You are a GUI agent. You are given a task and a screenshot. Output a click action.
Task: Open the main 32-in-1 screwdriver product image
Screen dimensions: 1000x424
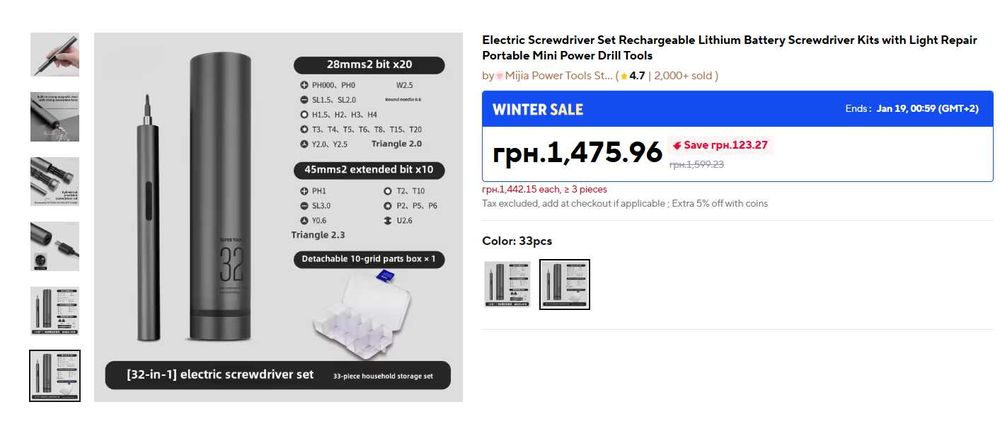coord(278,217)
